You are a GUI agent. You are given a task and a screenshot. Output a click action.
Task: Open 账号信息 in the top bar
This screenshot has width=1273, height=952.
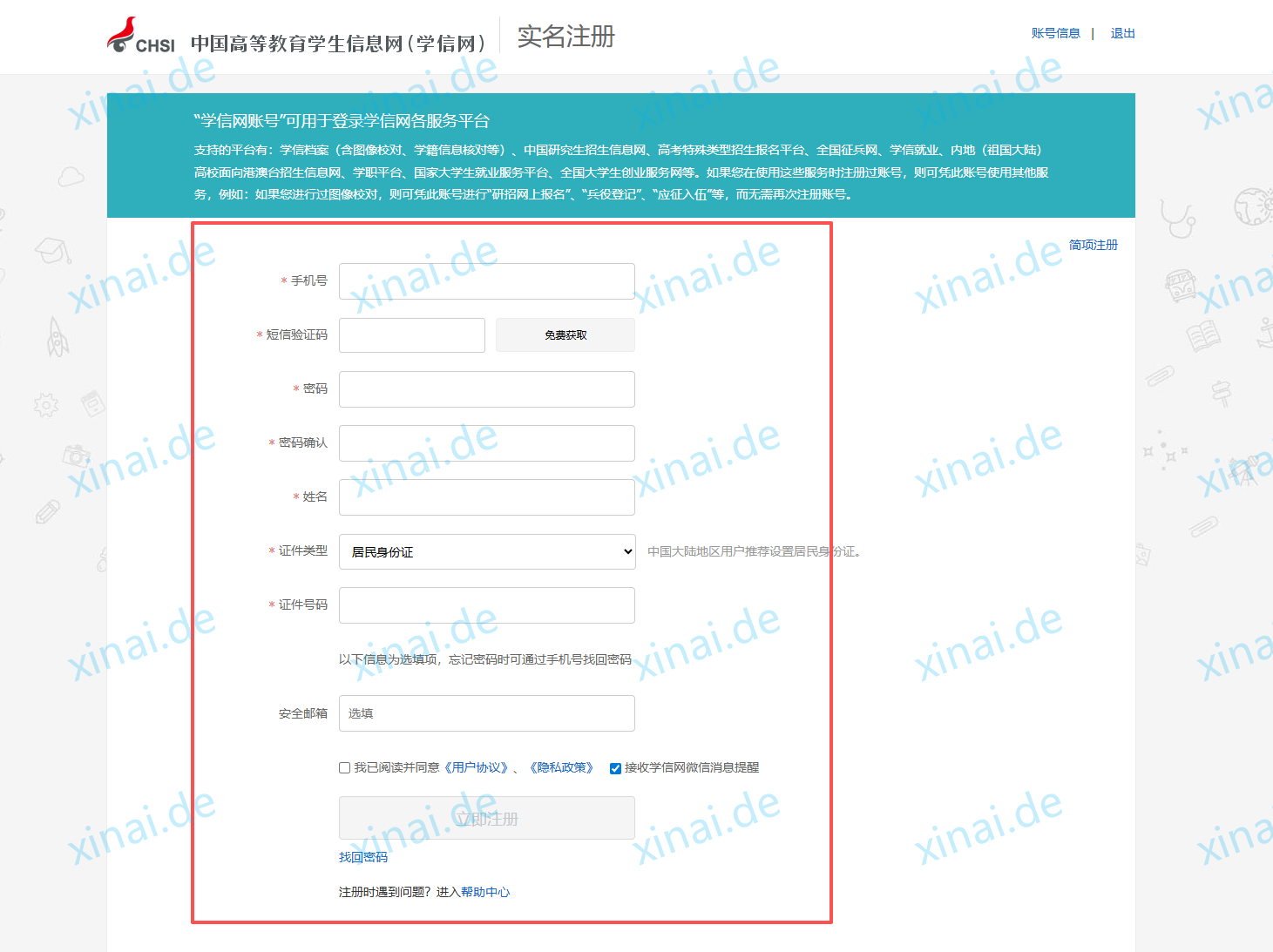pos(1055,33)
